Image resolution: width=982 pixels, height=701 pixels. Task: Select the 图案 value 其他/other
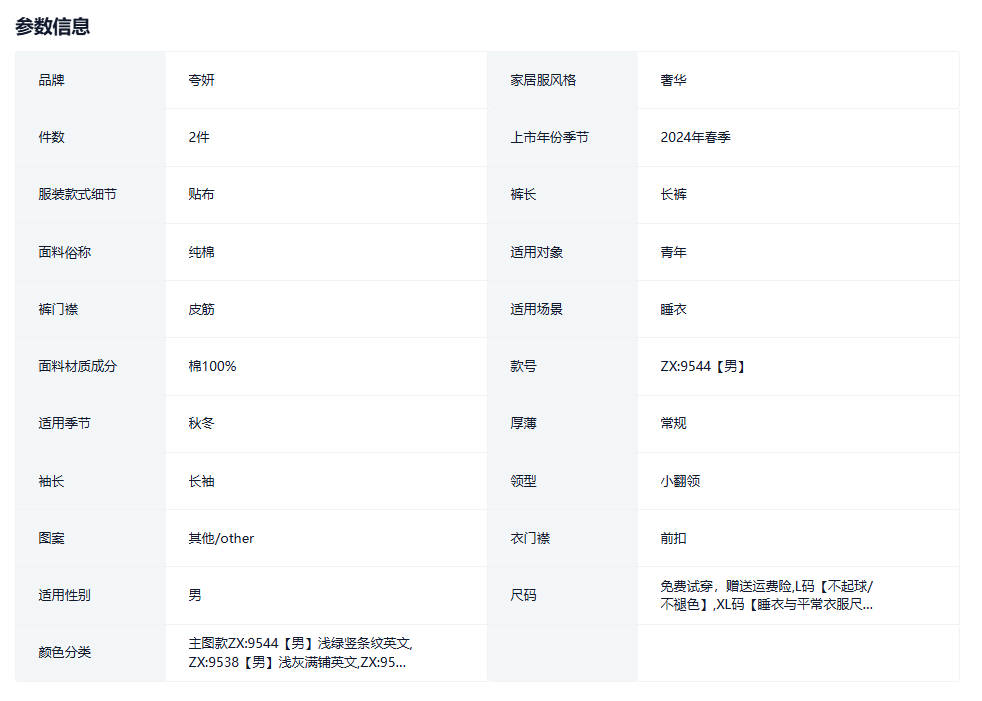tap(221, 538)
